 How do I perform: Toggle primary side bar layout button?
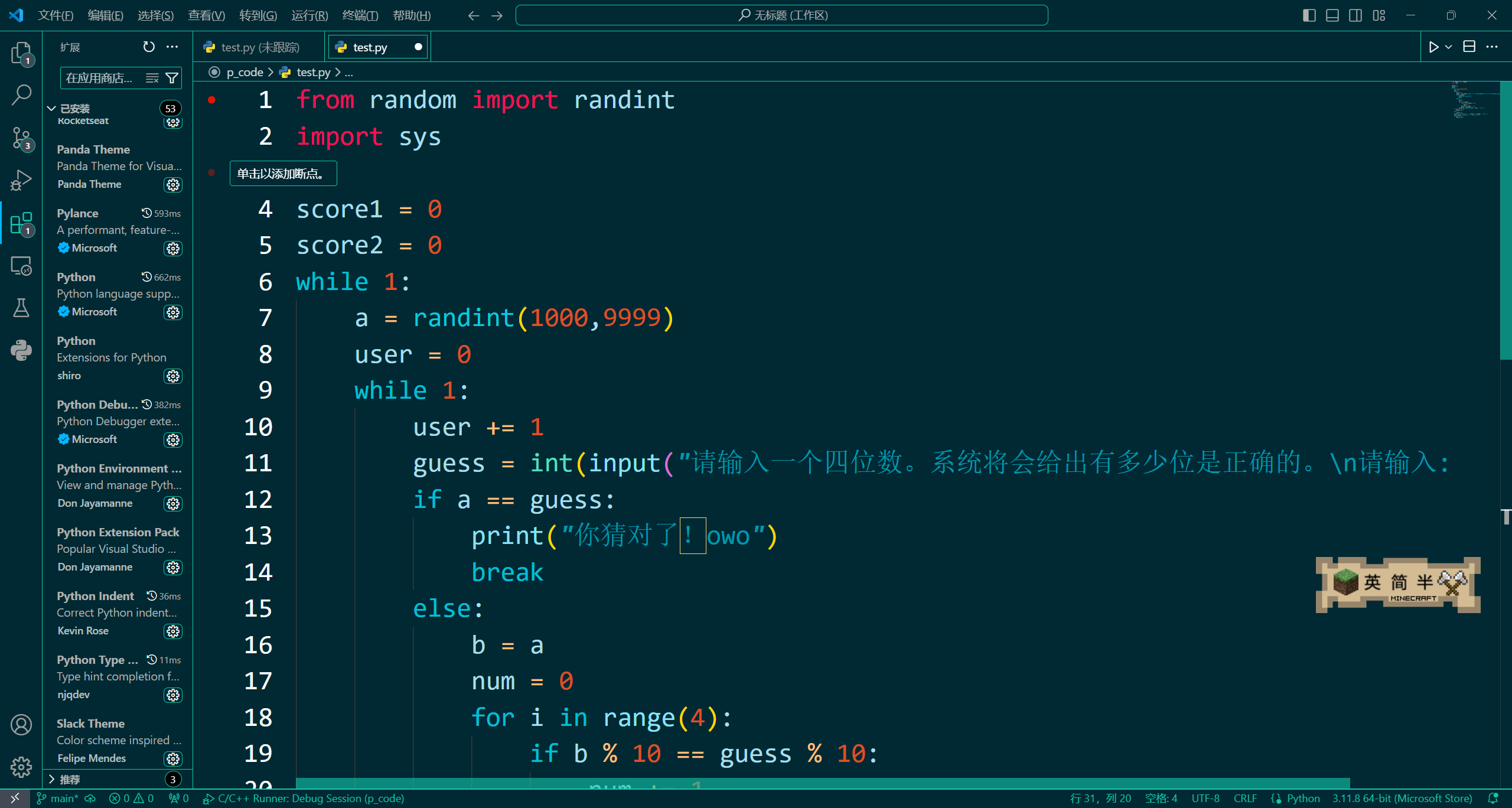pyautogui.click(x=1309, y=15)
